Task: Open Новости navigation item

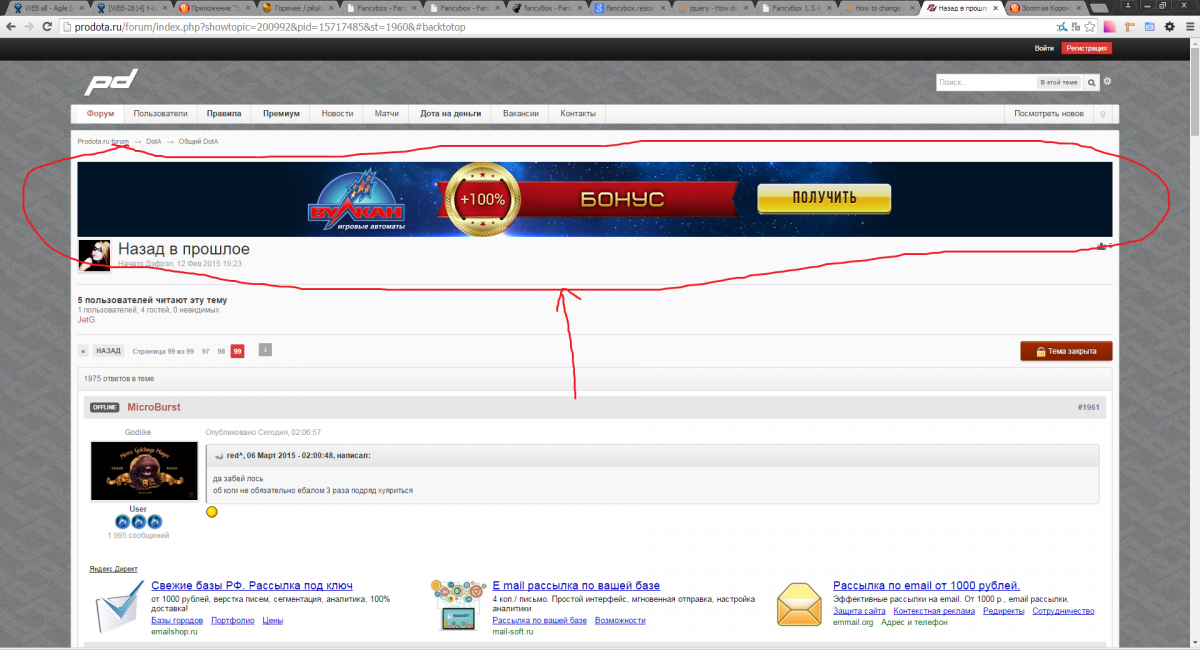Action: (x=337, y=114)
